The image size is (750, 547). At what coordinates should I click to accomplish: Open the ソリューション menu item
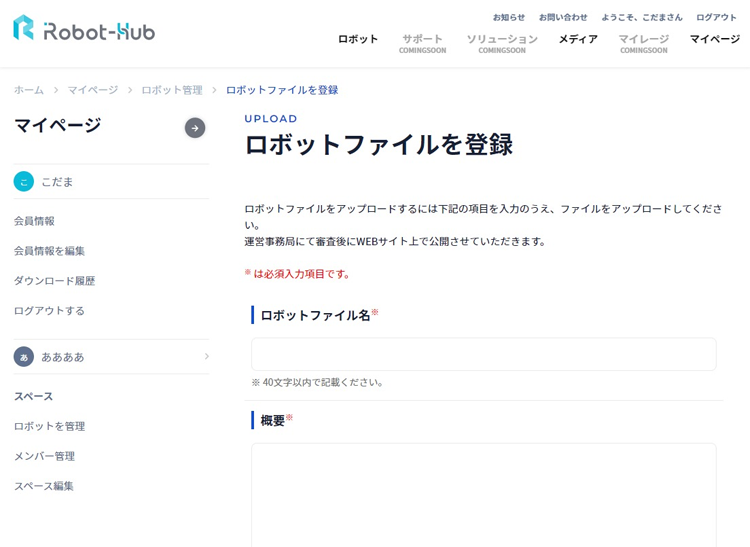(x=502, y=43)
